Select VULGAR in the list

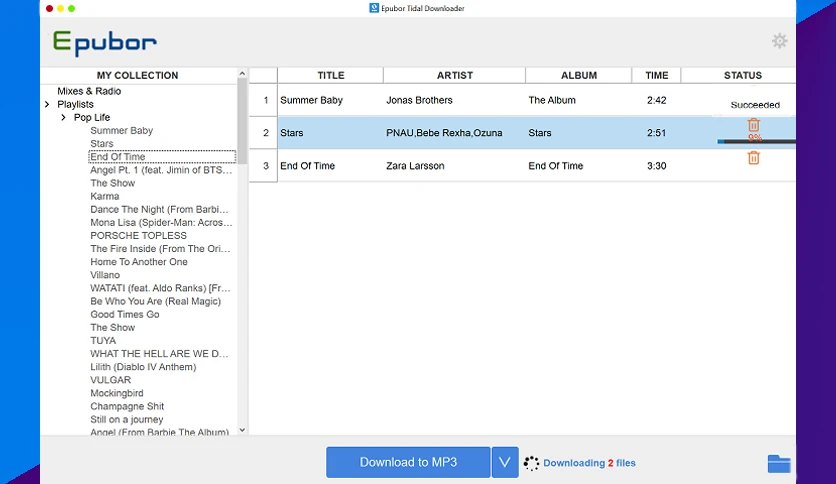click(110, 380)
